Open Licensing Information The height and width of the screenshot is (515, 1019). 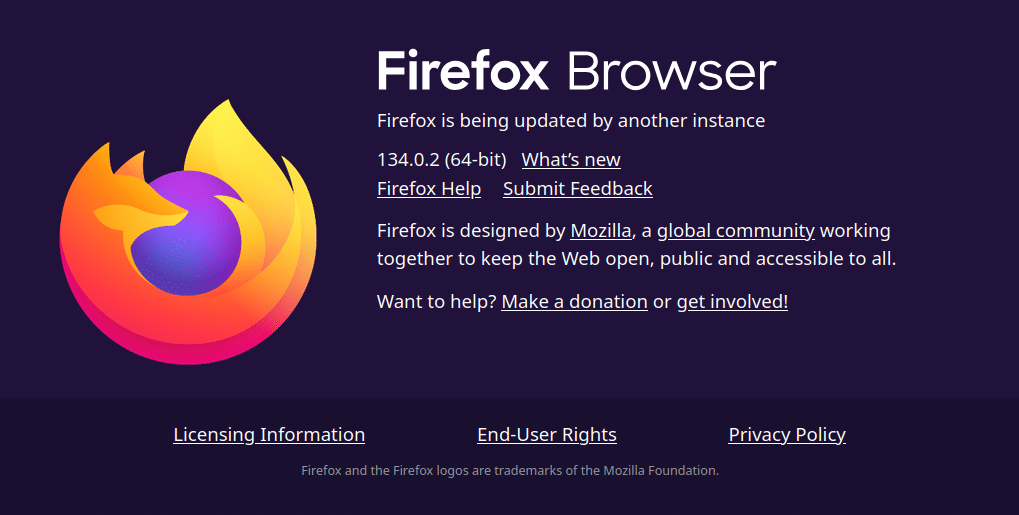coord(269,435)
